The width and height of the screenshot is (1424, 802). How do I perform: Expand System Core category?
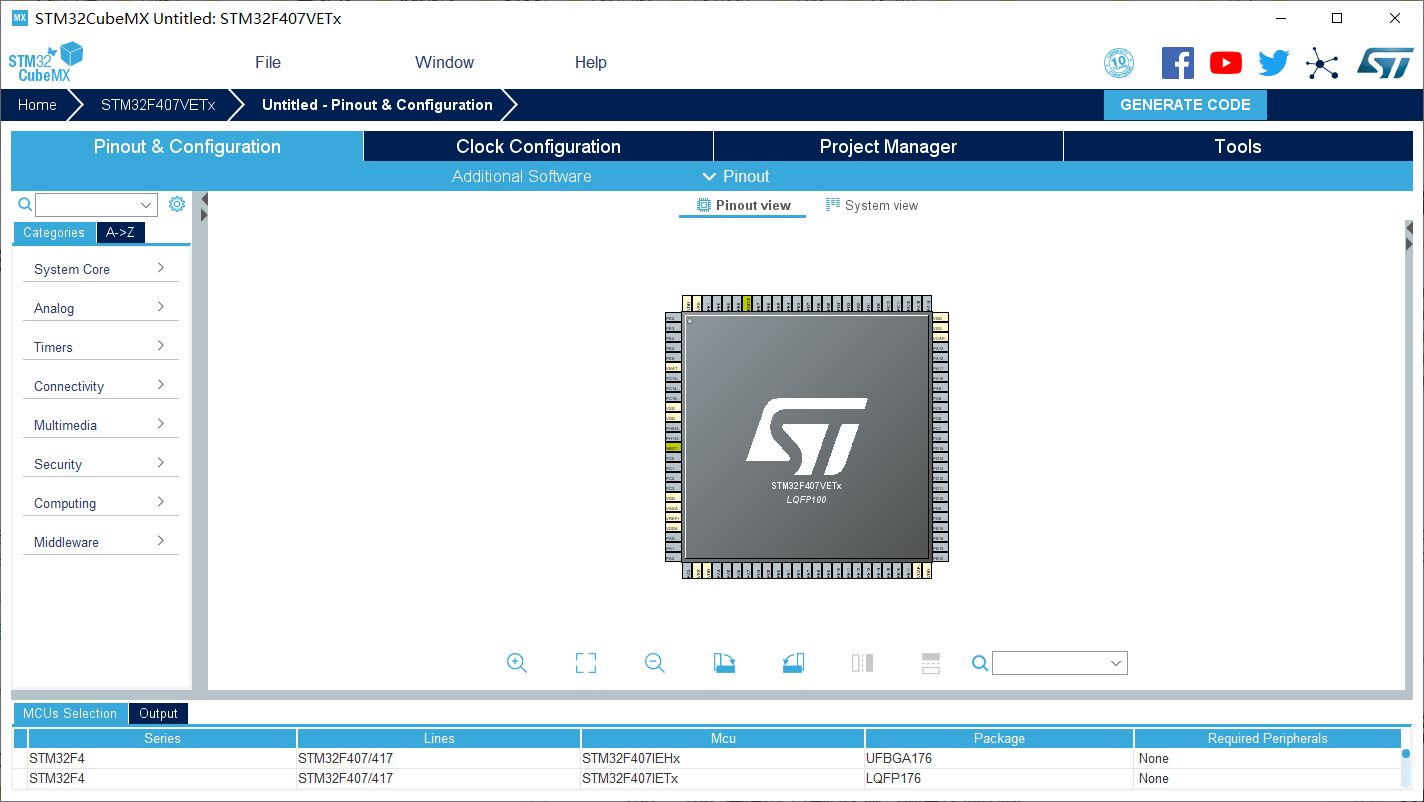pyautogui.click(x=100, y=269)
